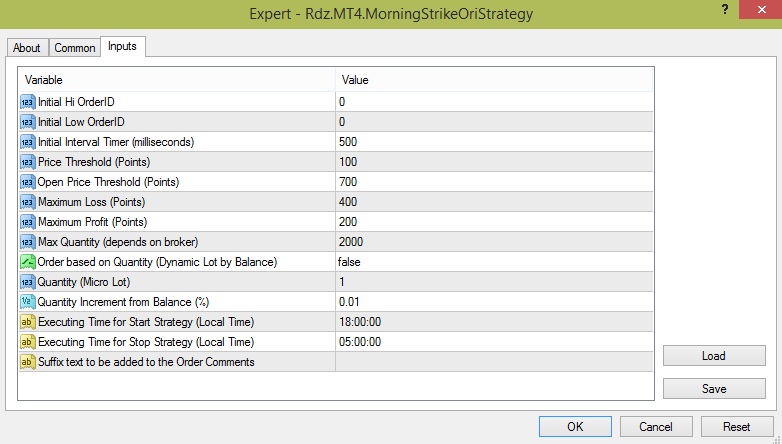
Task: Click the empty Suffix text value cell
Action: tap(494, 362)
